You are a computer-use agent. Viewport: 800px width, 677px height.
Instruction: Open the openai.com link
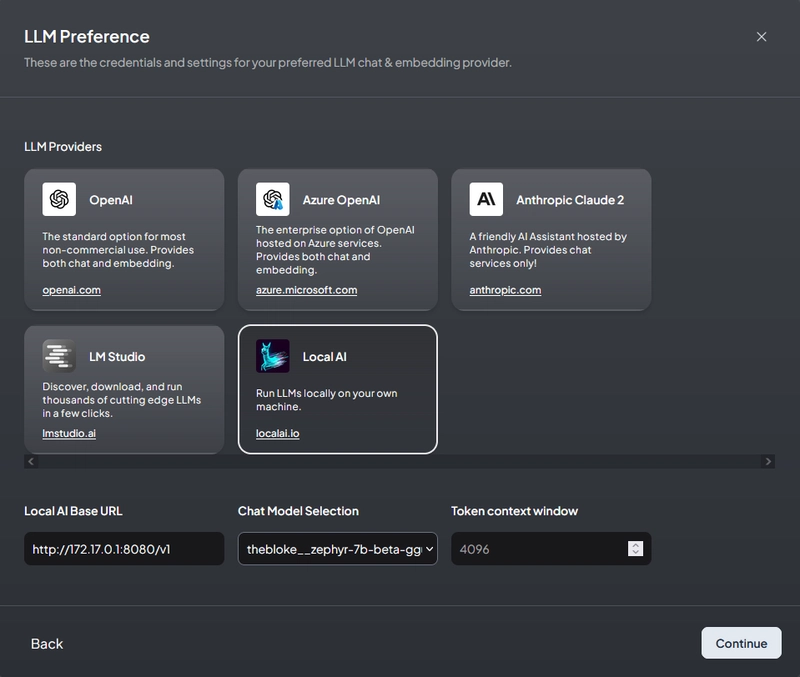tap(71, 290)
